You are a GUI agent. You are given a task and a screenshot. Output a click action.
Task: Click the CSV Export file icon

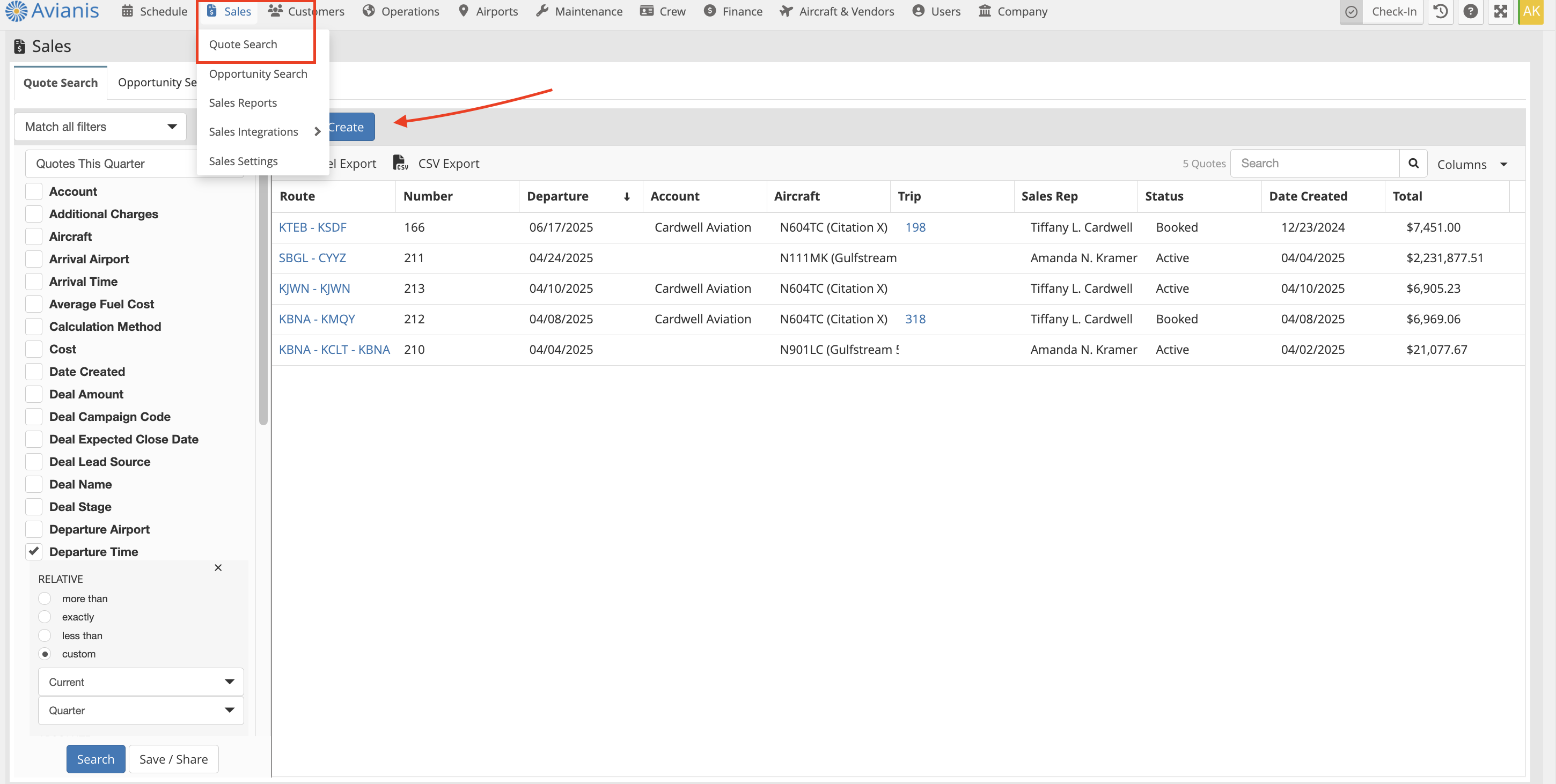tap(400, 163)
